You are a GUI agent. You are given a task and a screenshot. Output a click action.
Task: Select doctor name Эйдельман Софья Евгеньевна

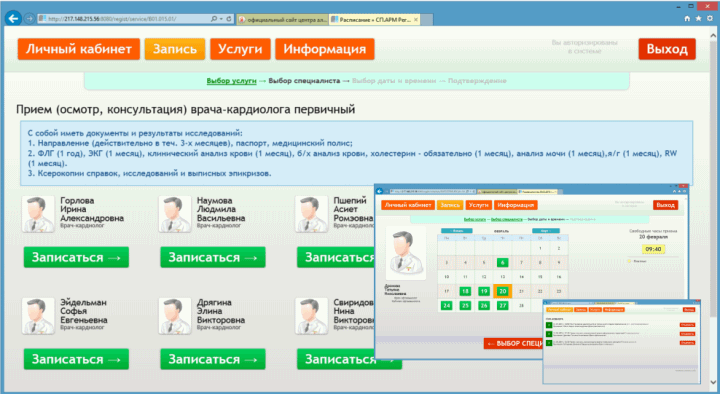(x=84, y=311)
